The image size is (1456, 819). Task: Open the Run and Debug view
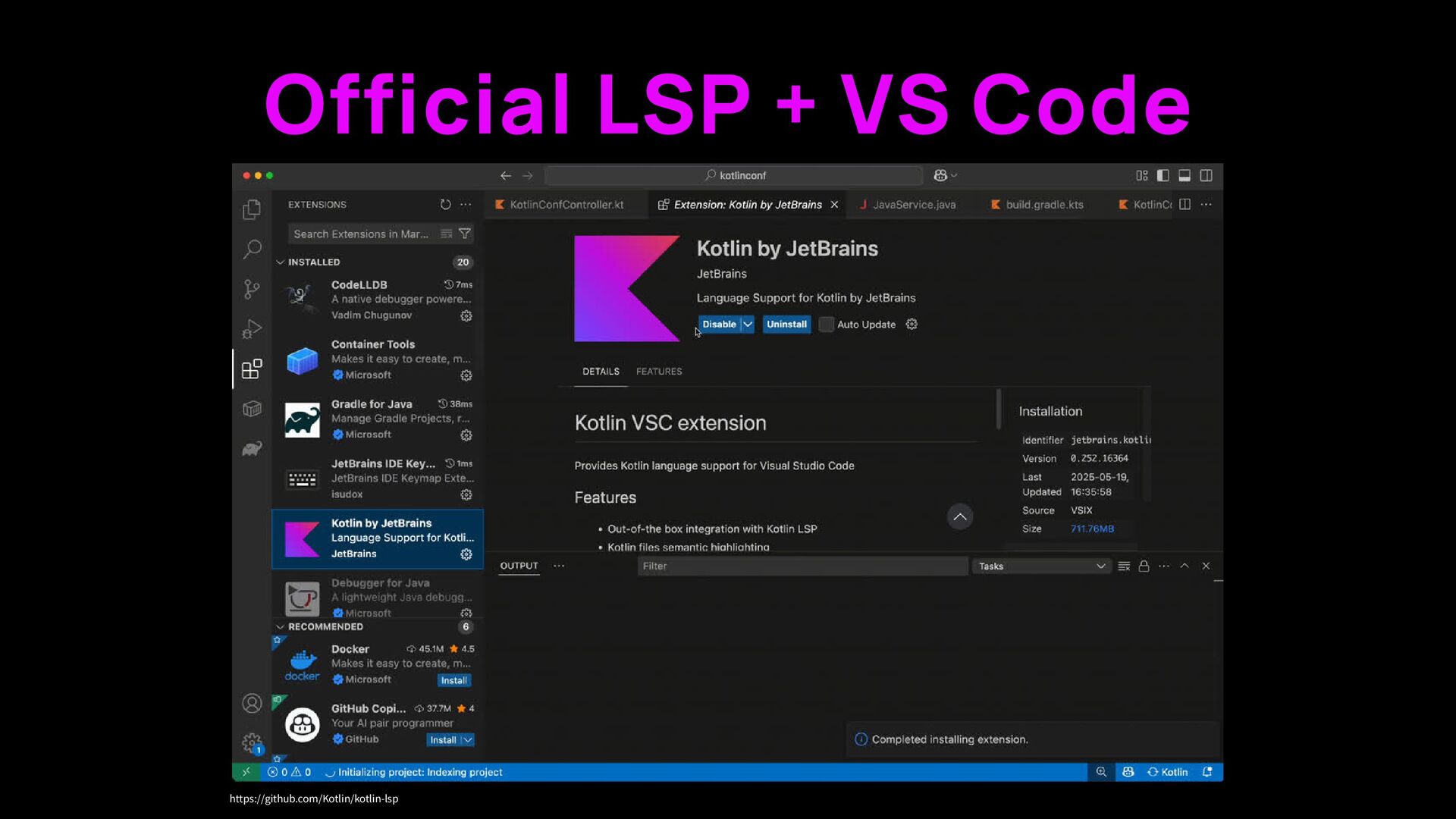252,329
